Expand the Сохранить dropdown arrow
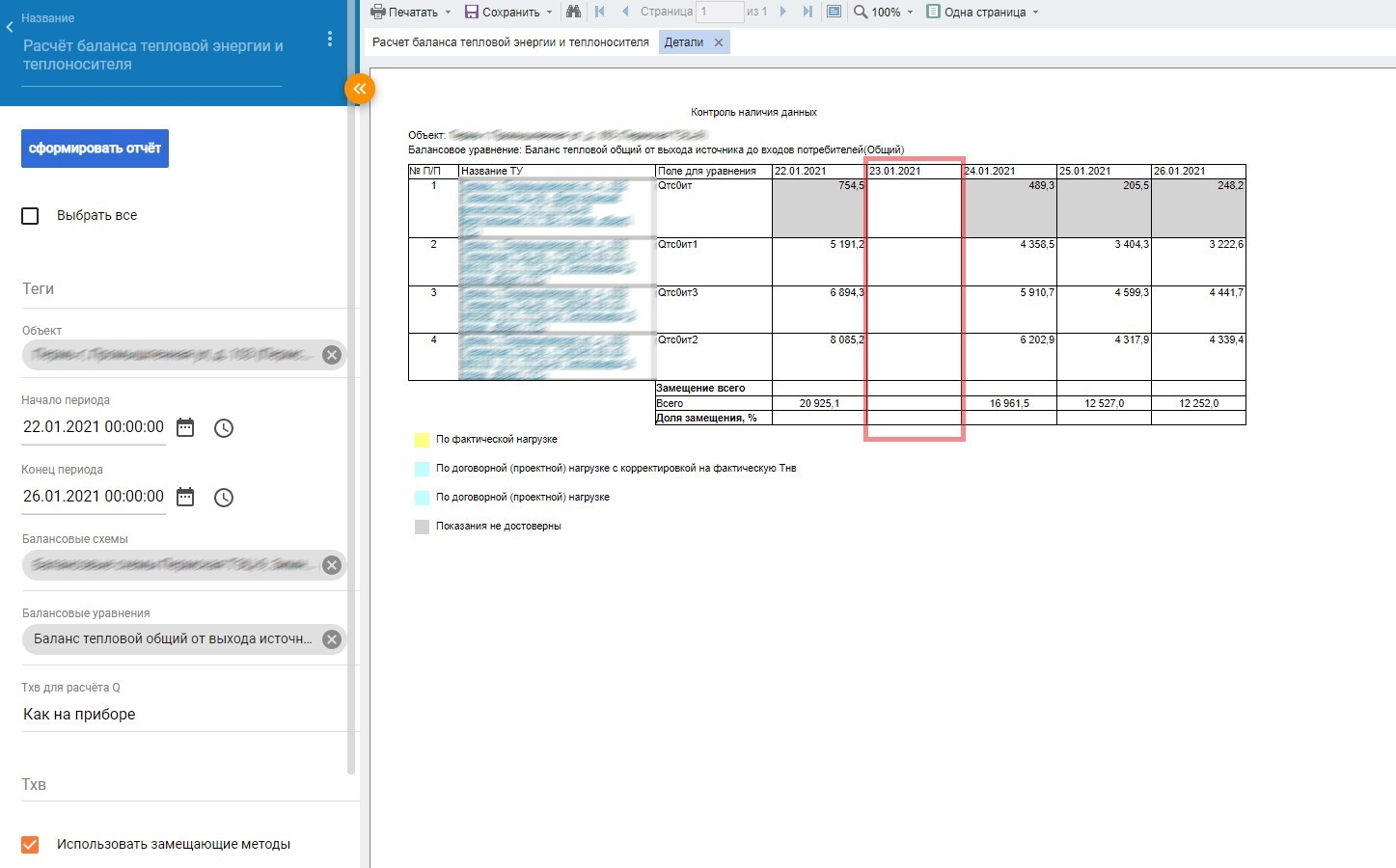Screen dimensions: 1396x868 pyautogui.click(x=550, y=13)
